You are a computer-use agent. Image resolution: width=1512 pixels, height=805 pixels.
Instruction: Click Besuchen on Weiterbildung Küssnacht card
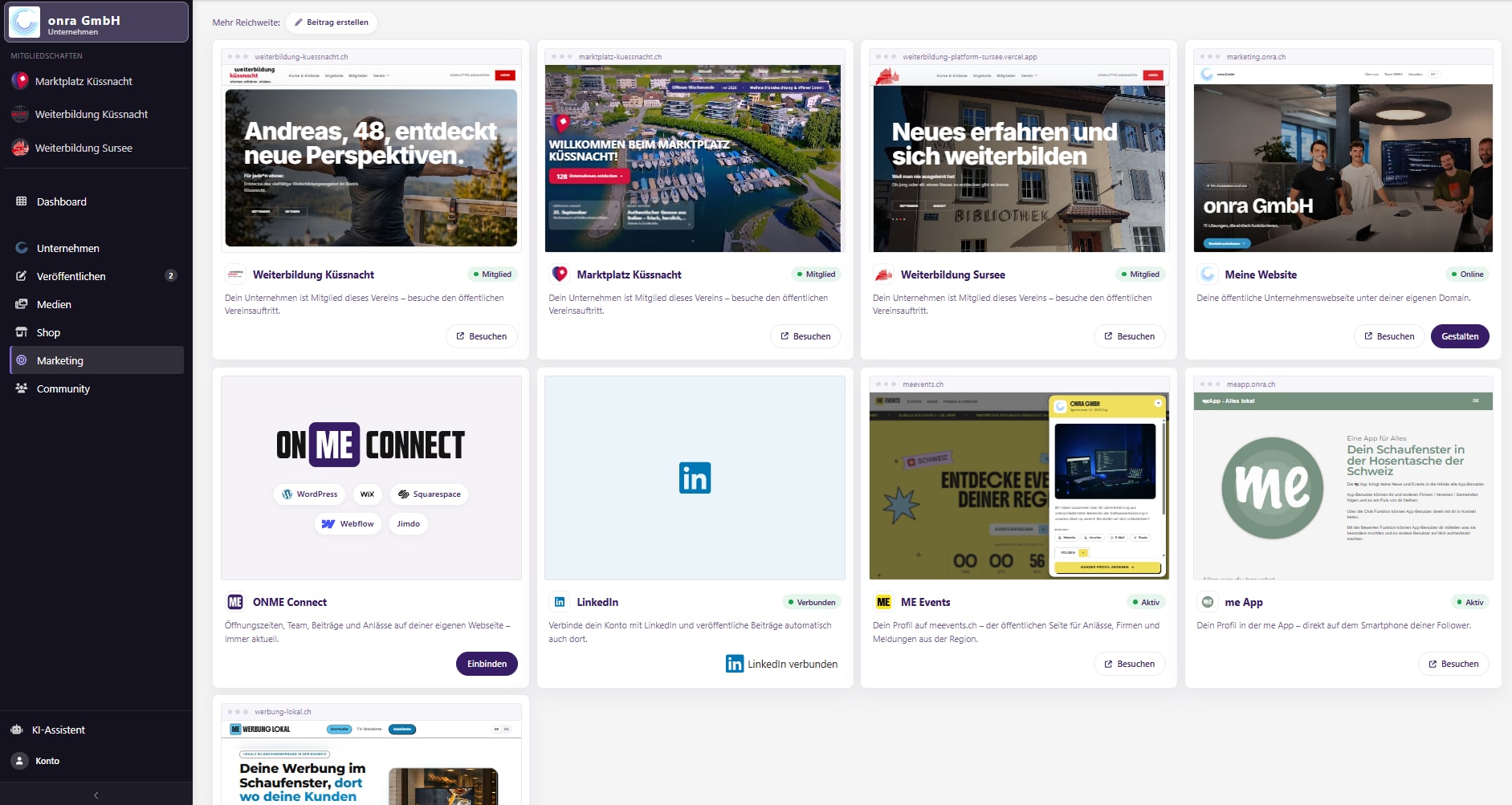(482, 336)
